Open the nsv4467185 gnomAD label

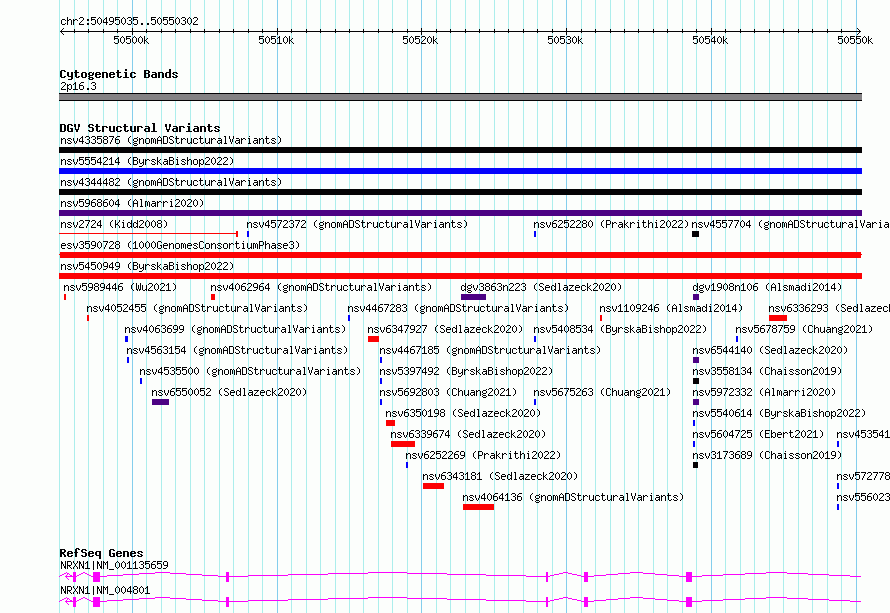coord(490,350)
